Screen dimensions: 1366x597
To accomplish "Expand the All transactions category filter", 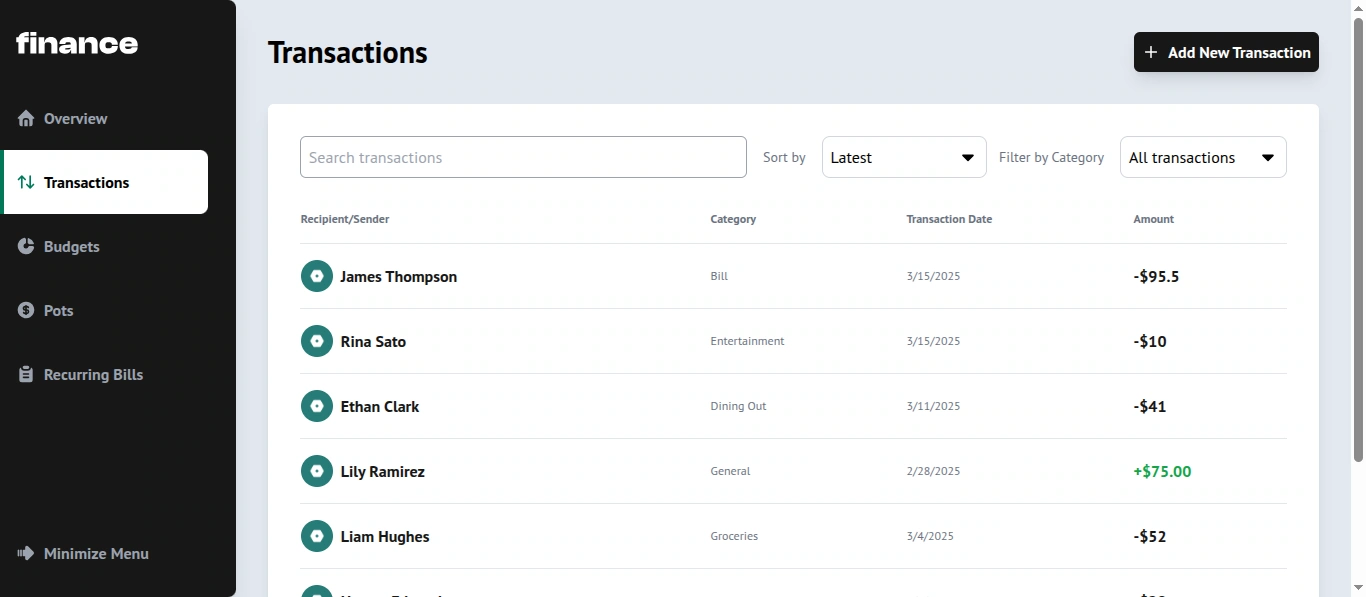I will tap(1203, 157).
